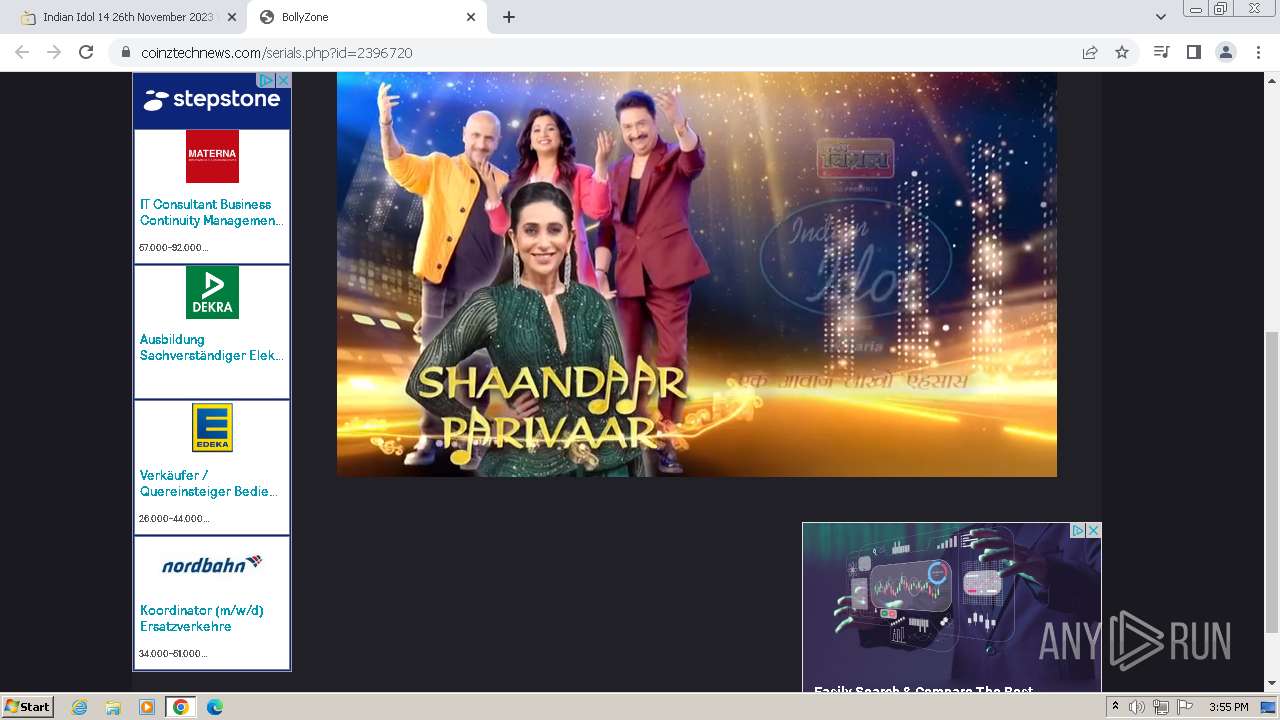Open Microsoft Edge taskbar icon
Image resolution: width=1280 pixels, height=720 pixels.
(215, 707)
